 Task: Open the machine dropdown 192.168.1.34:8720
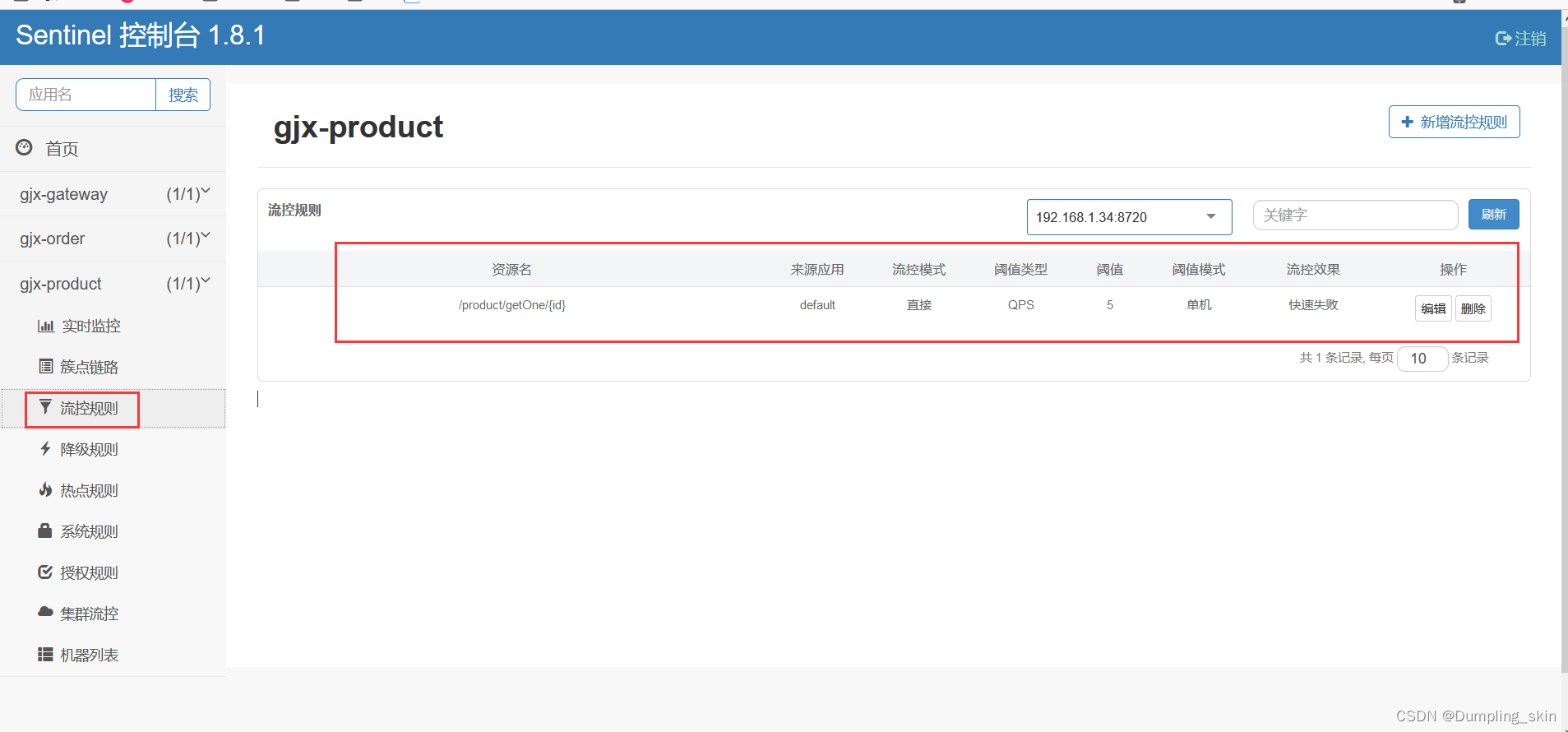[x=1129, y=217]
